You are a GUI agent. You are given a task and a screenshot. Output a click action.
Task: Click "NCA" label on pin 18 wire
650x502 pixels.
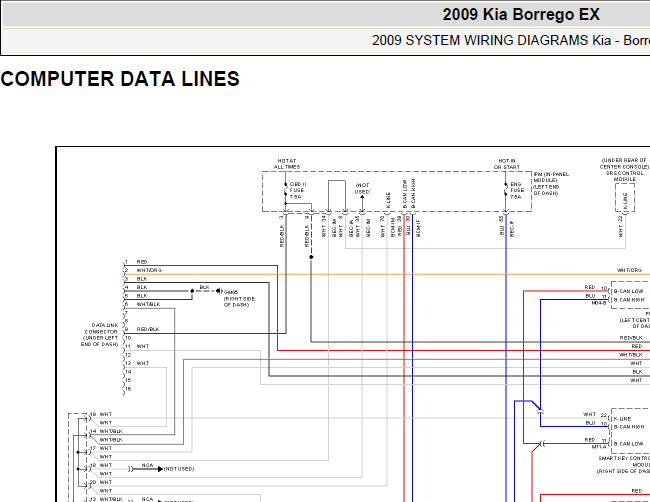click(147, 465)
